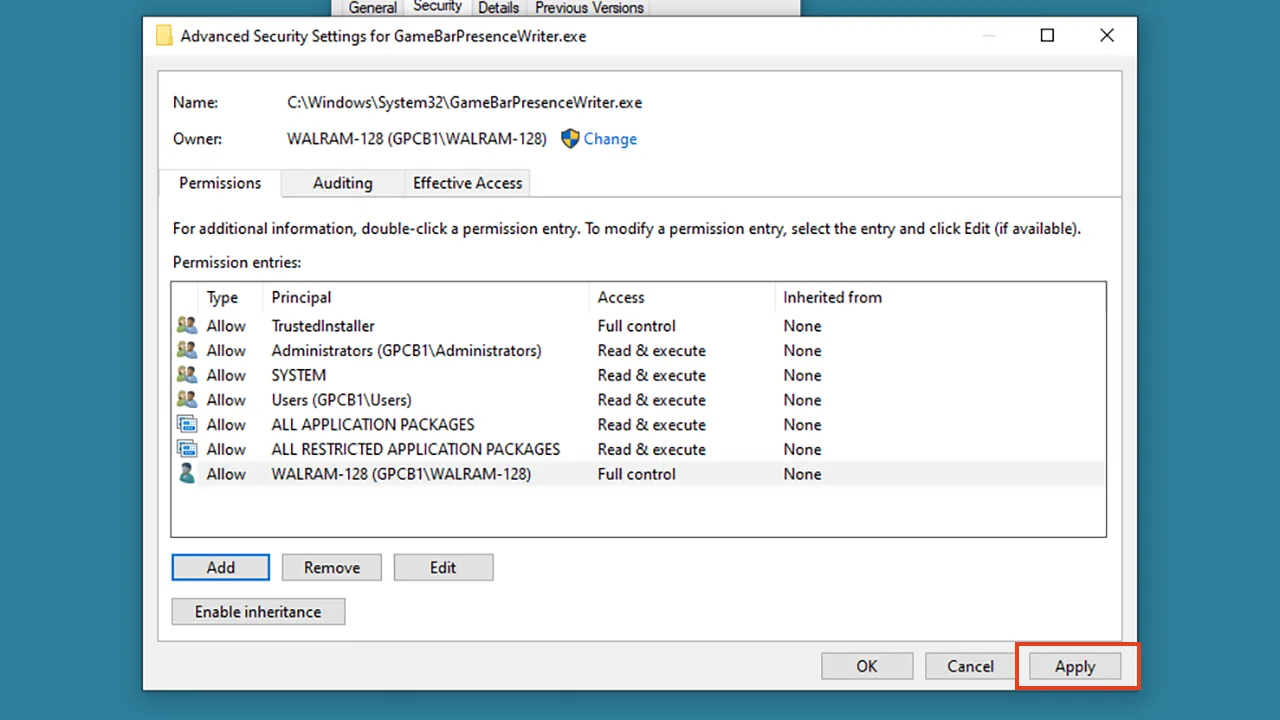This screenshot has height=720, width=1280.
Task: Select the Users (GPCB1\Users) entry
Action: 638,400
